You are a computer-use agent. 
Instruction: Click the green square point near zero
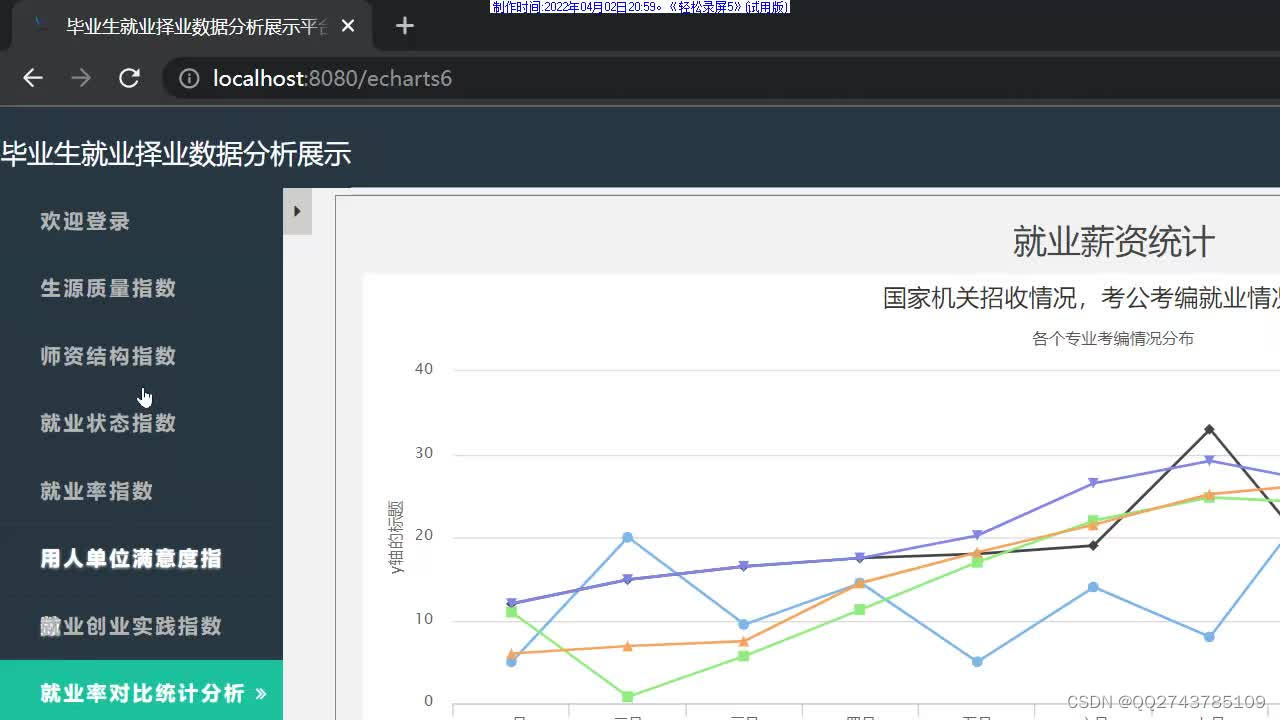coord(627,696)
